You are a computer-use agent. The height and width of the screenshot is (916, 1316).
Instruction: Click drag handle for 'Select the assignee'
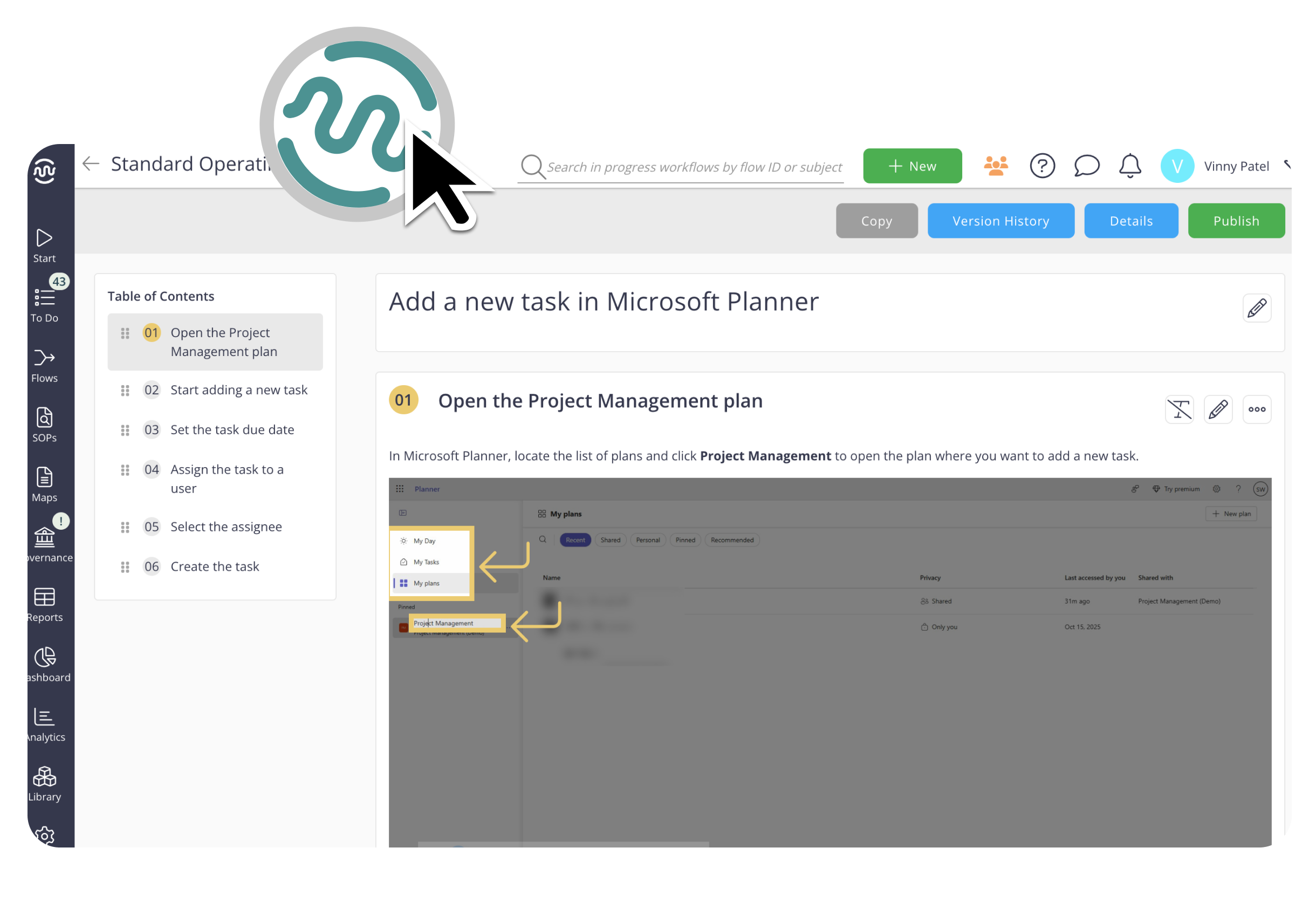point(125,528)
